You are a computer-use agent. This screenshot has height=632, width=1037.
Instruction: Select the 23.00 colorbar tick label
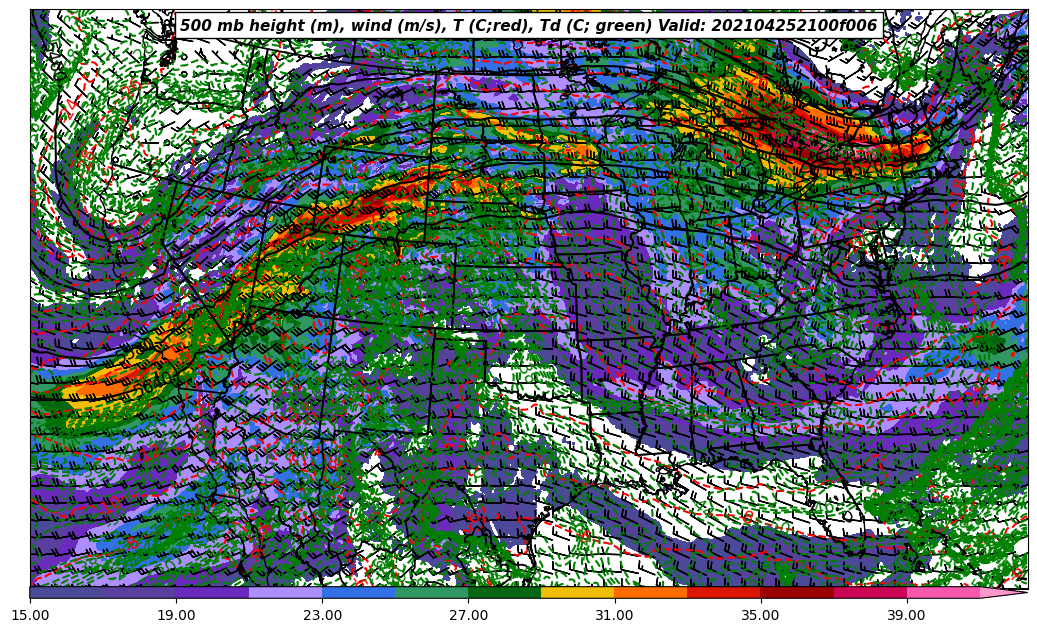click(322, 615)
